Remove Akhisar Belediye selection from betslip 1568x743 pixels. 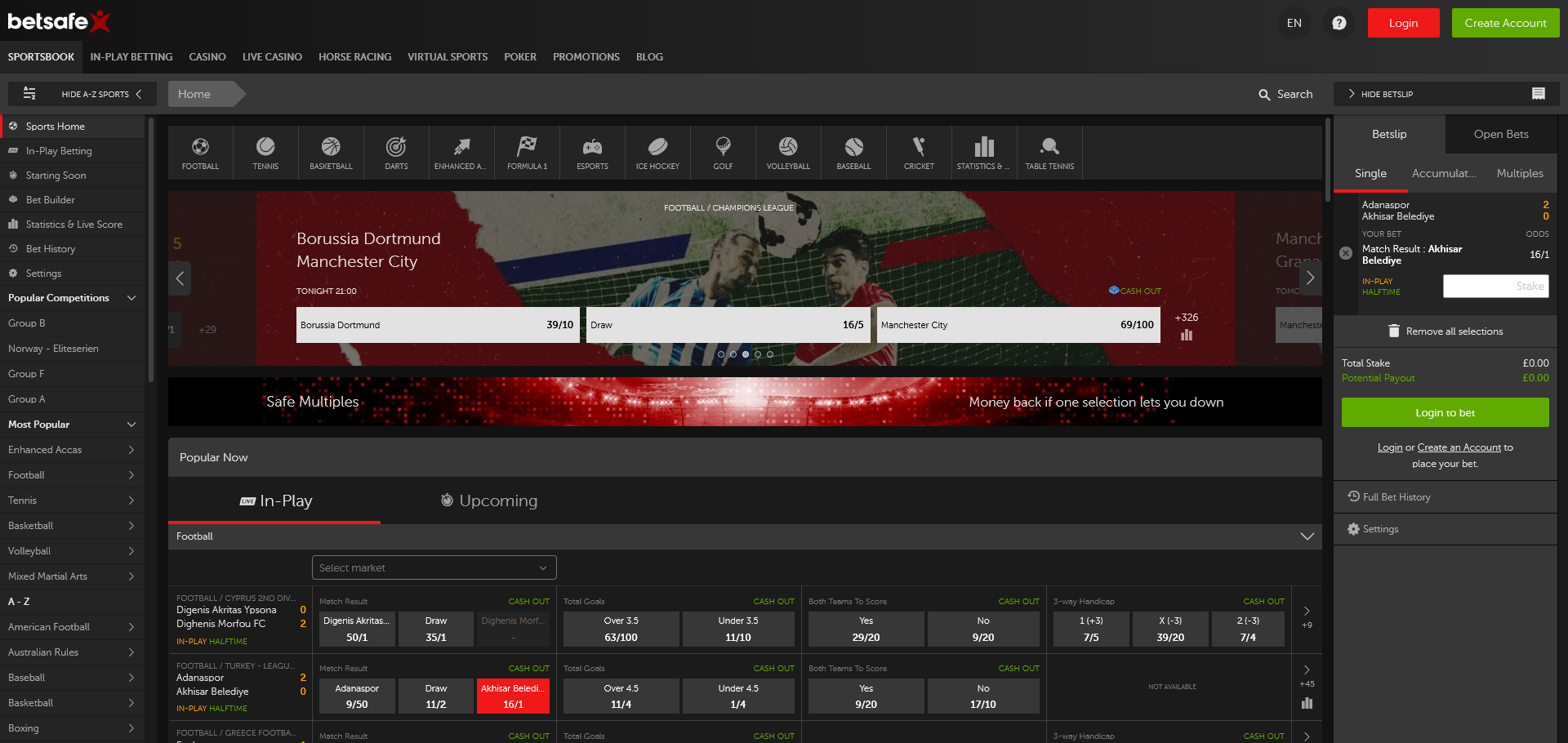point(1346,254)
